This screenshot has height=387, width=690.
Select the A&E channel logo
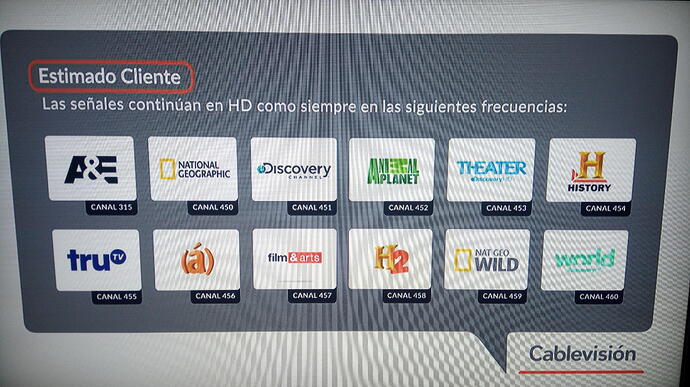(90, 168)
